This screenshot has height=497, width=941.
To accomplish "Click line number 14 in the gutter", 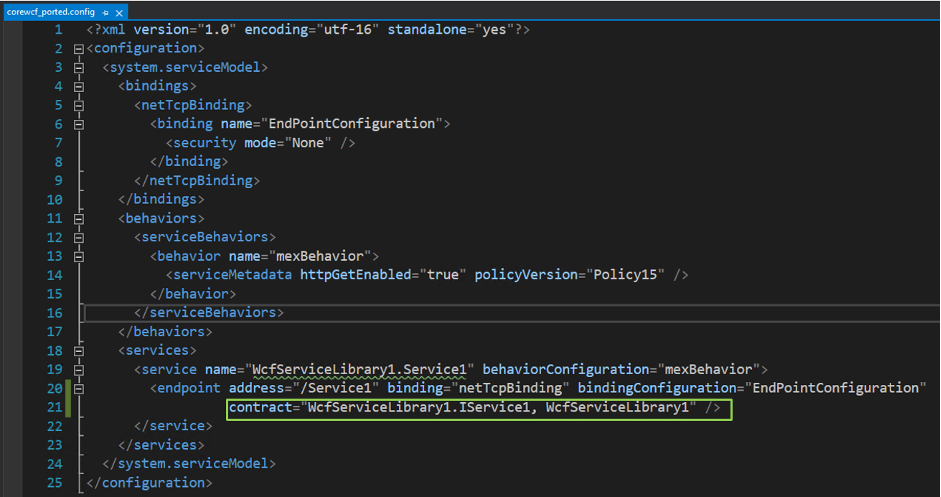I will (55, 276).
